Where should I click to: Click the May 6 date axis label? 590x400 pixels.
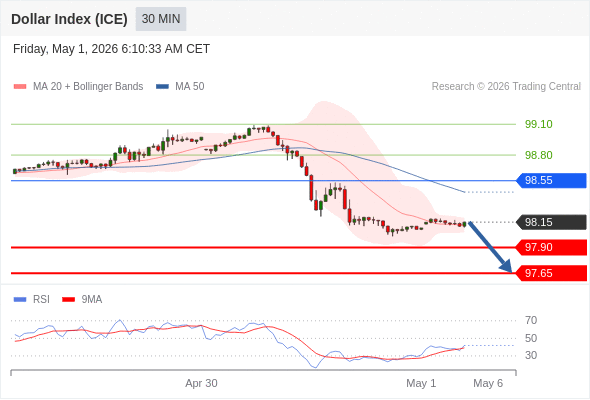488,383
